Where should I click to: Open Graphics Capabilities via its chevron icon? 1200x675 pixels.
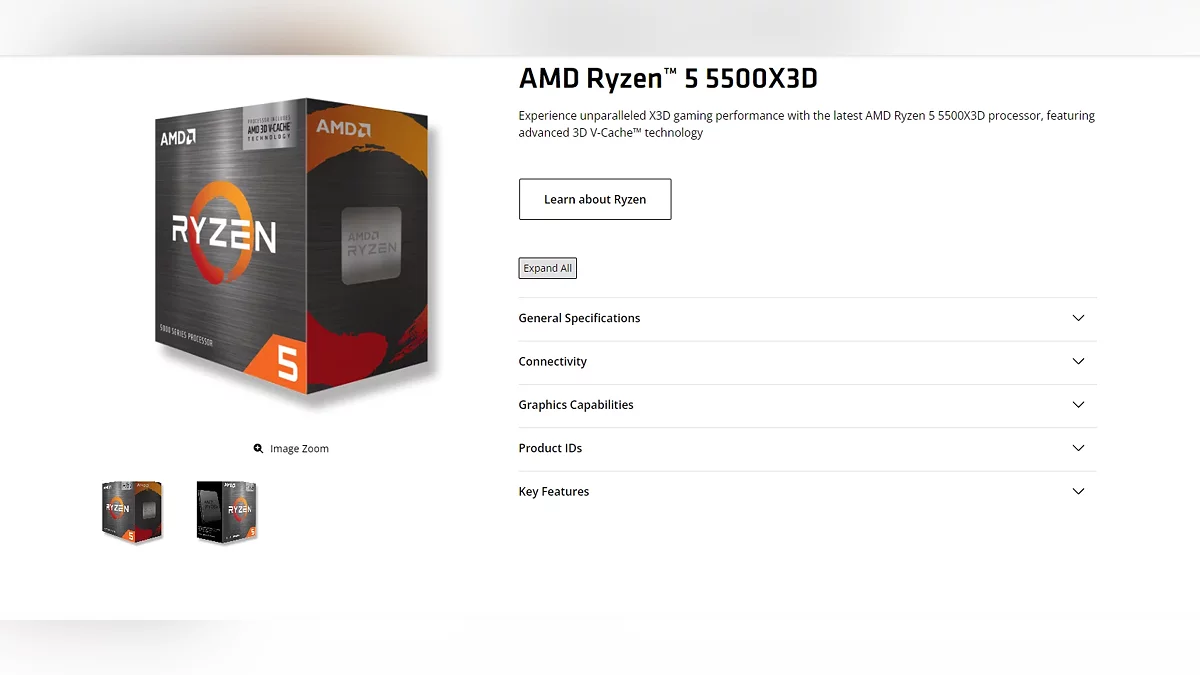[1078, 405]
